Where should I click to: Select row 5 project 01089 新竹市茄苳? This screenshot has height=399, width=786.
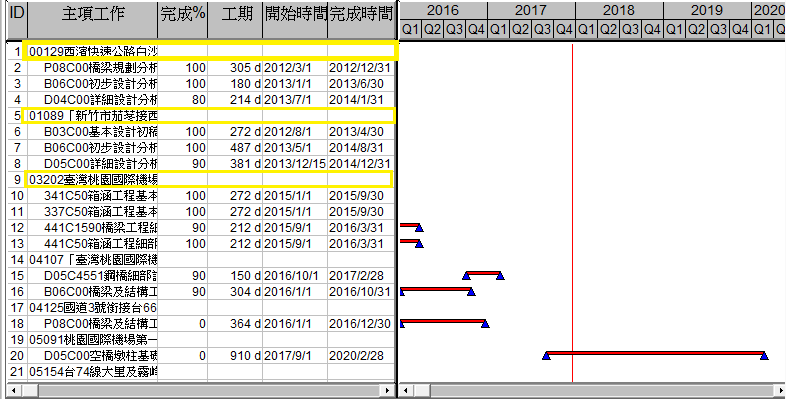point(93,116)
